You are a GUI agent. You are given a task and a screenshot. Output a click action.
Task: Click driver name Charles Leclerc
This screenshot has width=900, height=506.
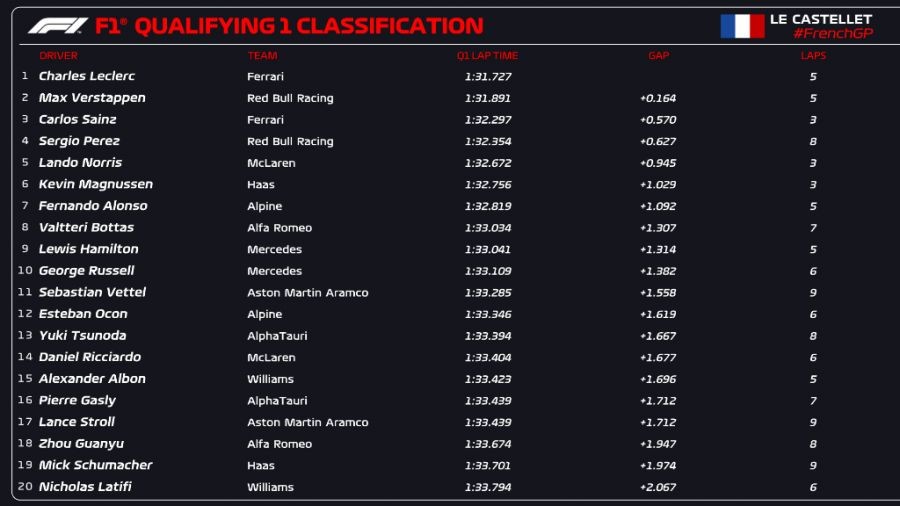coord(87,76)
